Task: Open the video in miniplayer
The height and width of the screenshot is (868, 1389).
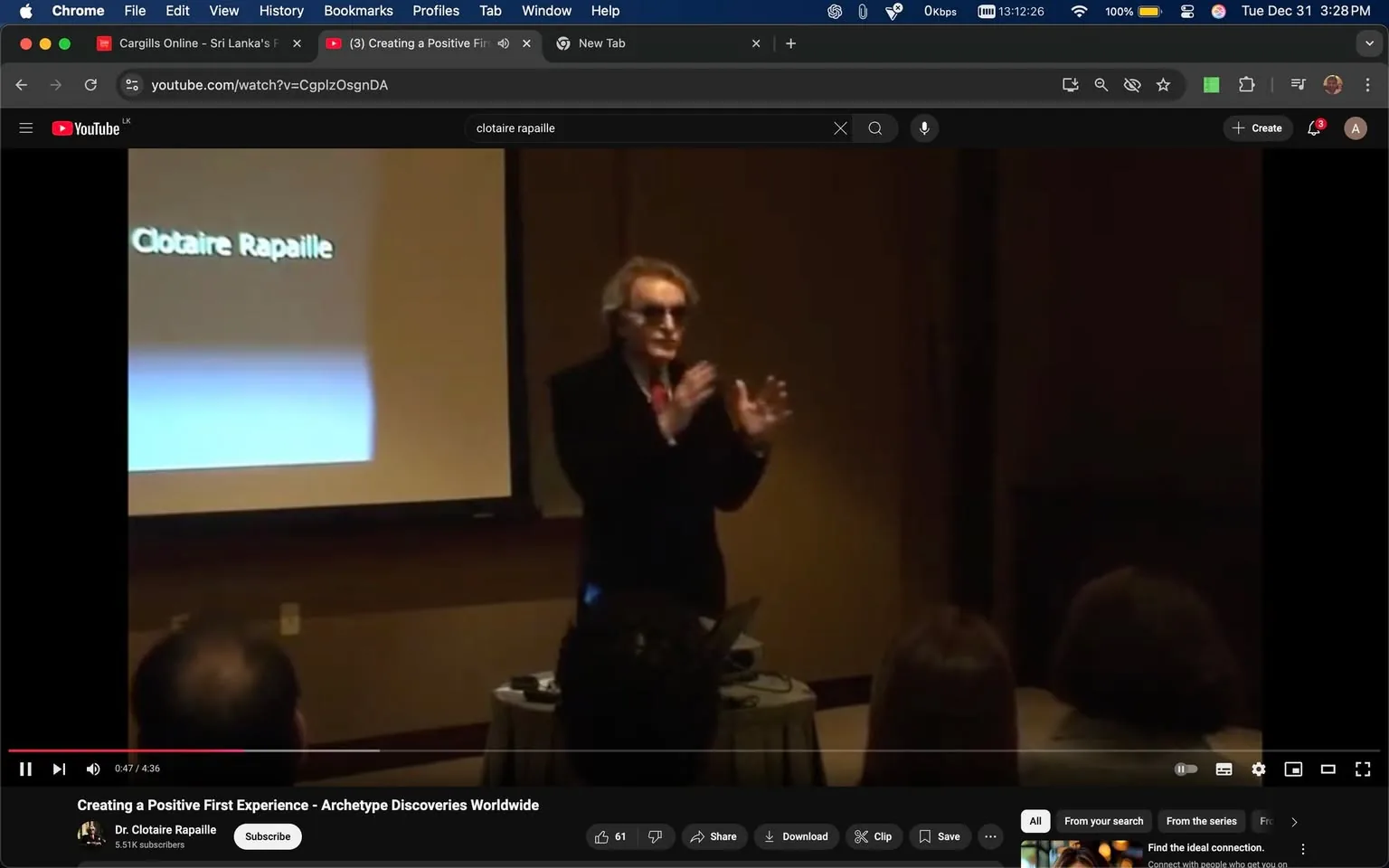Action: [x=1292, y=769]
